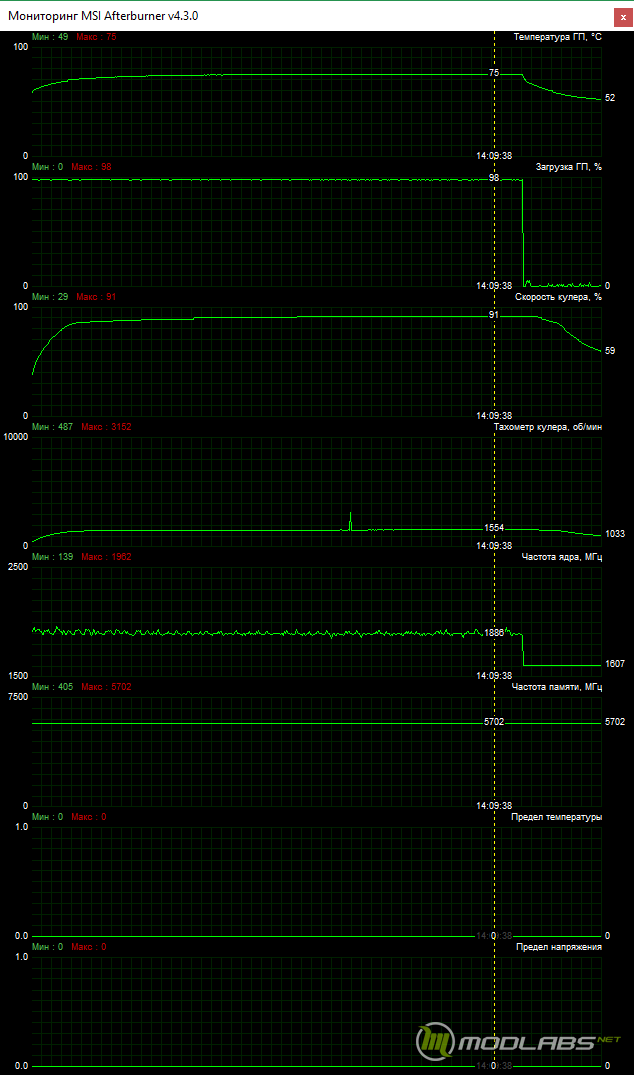Click the 'Предел температуры' graph title
This screenshot has height=1075, width=634.
(x=556, y=817)
